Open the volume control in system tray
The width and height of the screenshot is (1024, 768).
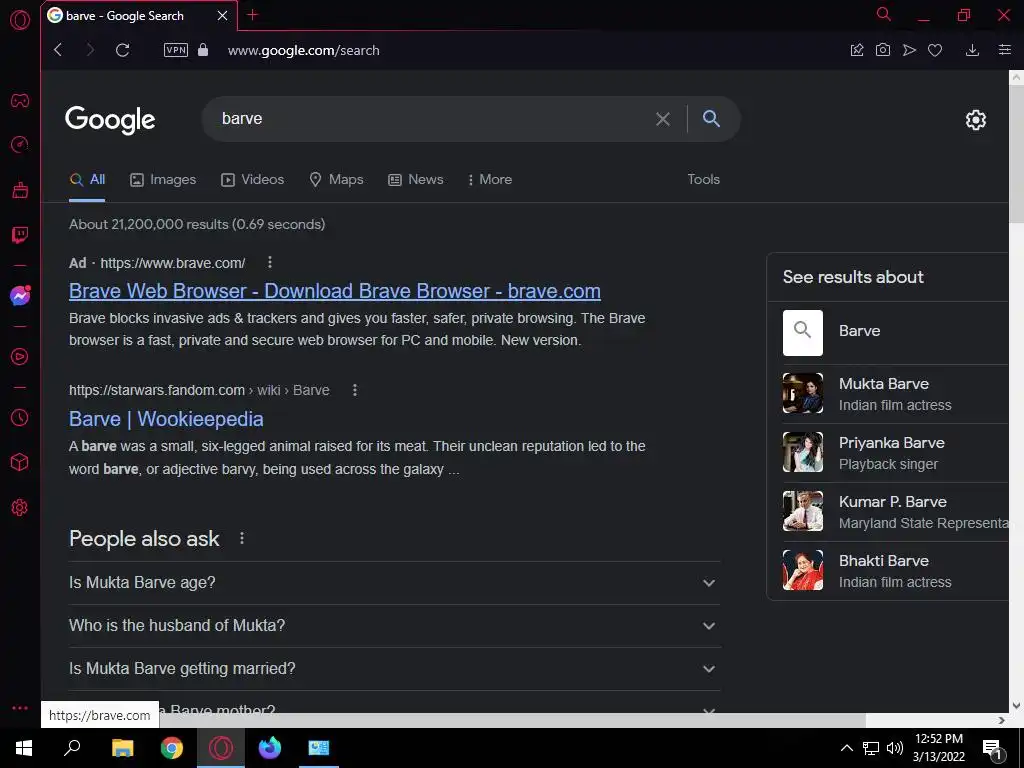tap(895, 748)
